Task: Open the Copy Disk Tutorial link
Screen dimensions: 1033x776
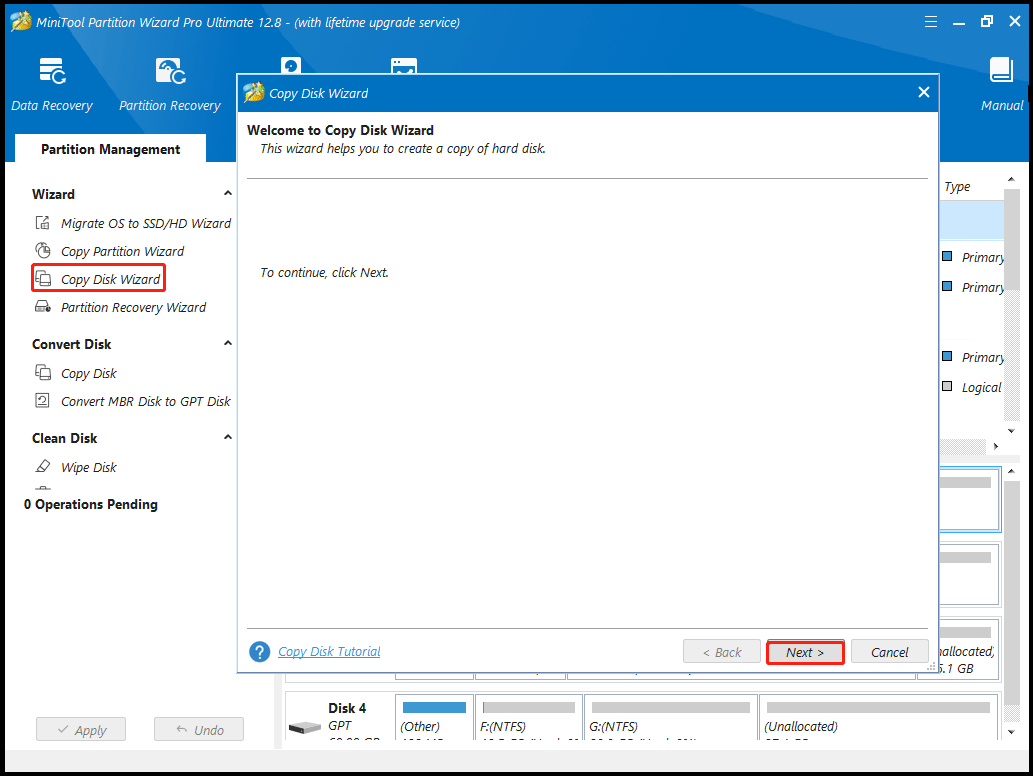Action: coord(329,652)
